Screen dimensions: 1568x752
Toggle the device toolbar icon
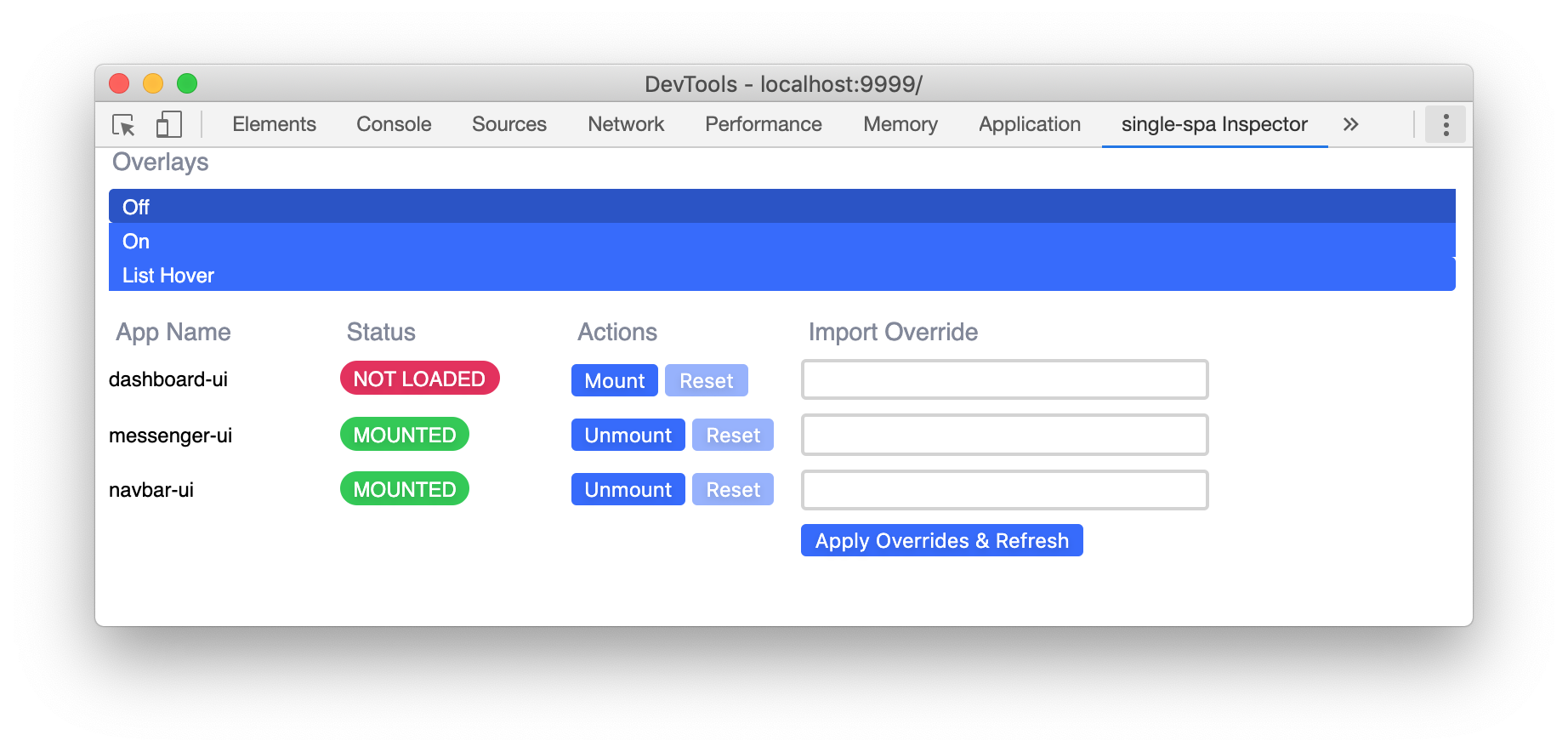coord(169,125)
